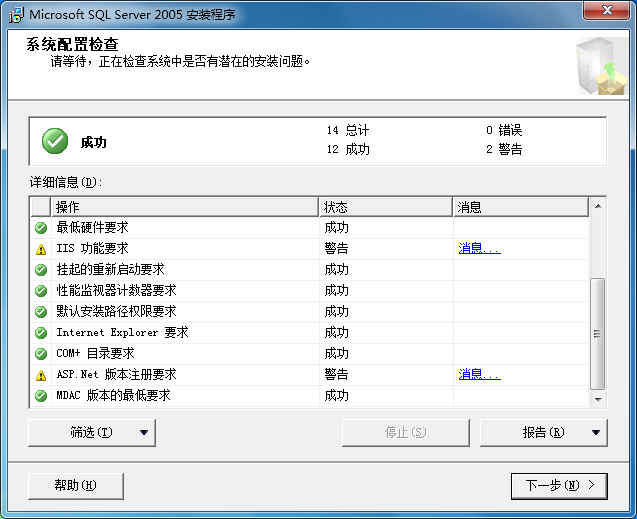
Task: Click the green check icon beside MDAC 版本的最低要求
Action: [x=41, y=396]
